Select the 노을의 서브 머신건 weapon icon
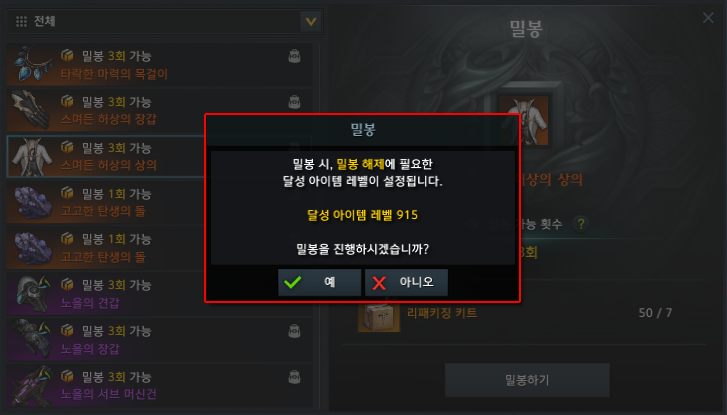The height and width of the screenshot is (415, 727). point(32,385)
